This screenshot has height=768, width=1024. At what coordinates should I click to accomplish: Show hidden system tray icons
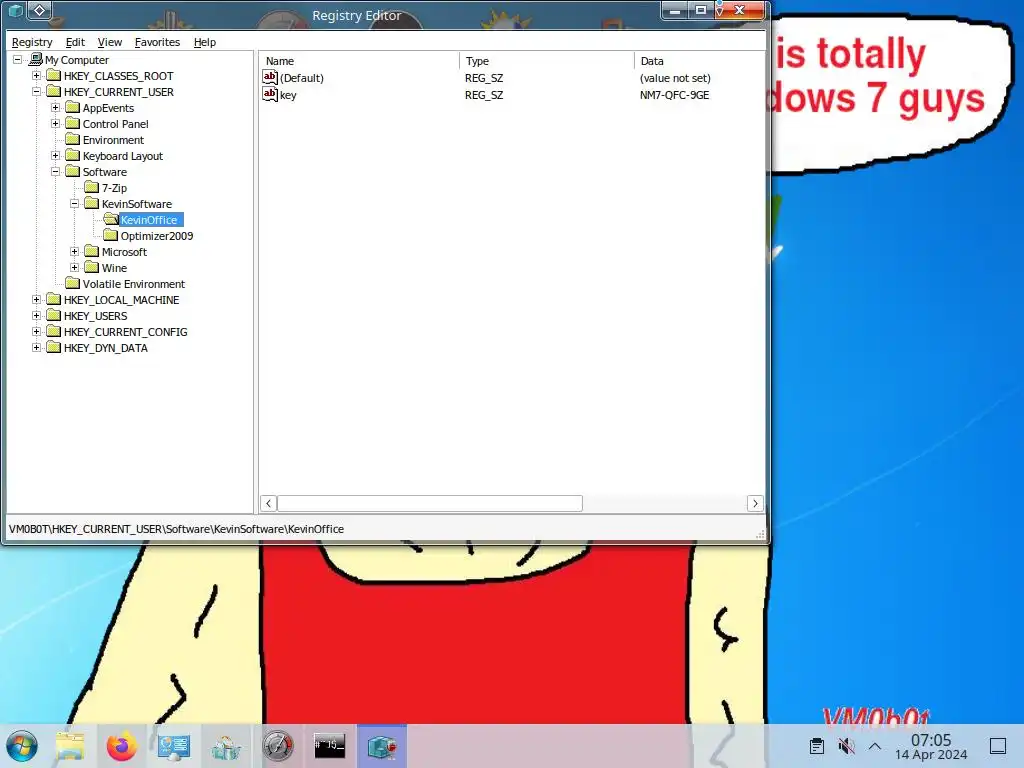pyautogui.click(x=875, y=746)
